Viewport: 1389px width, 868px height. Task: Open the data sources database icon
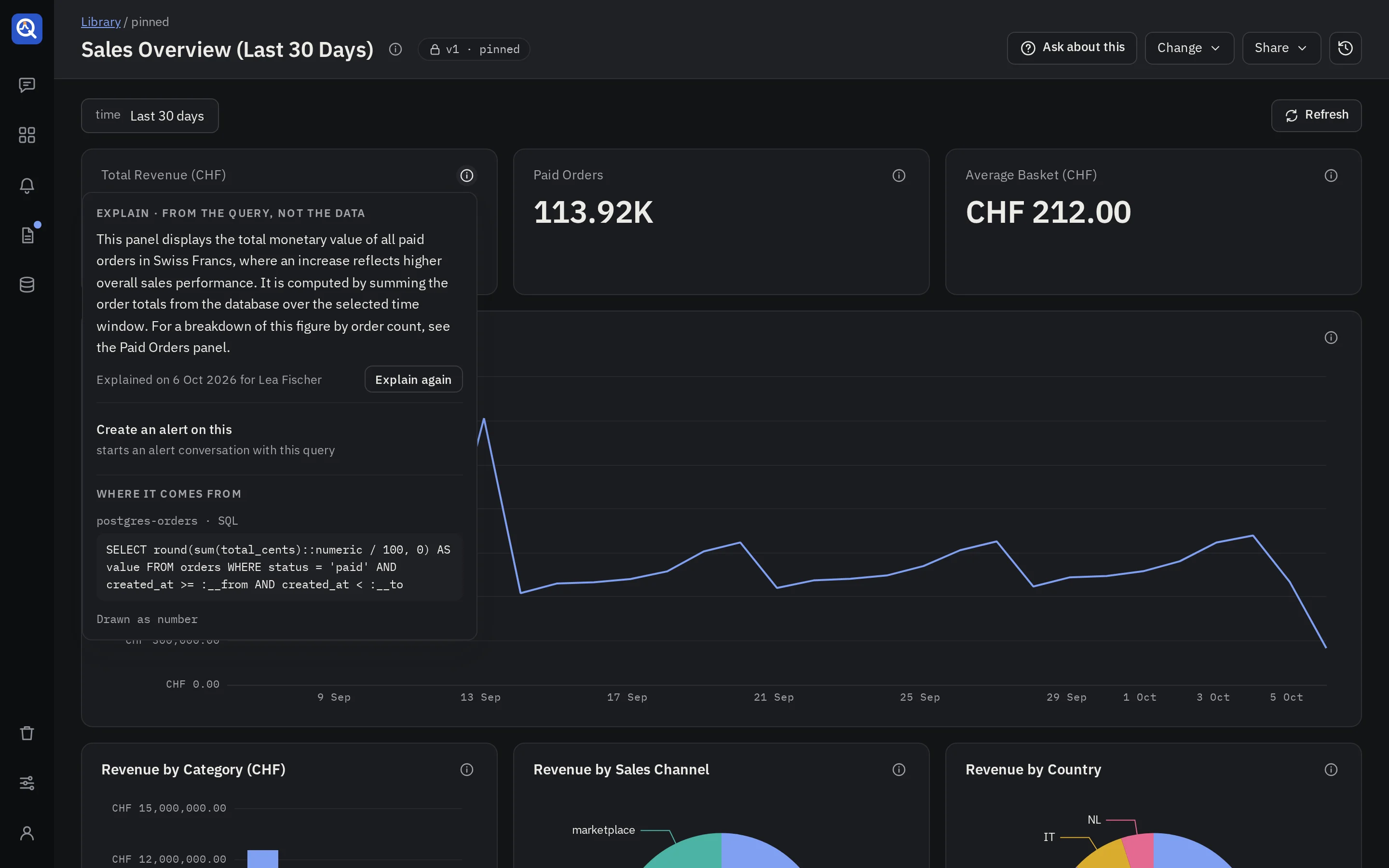click(27, 285)
